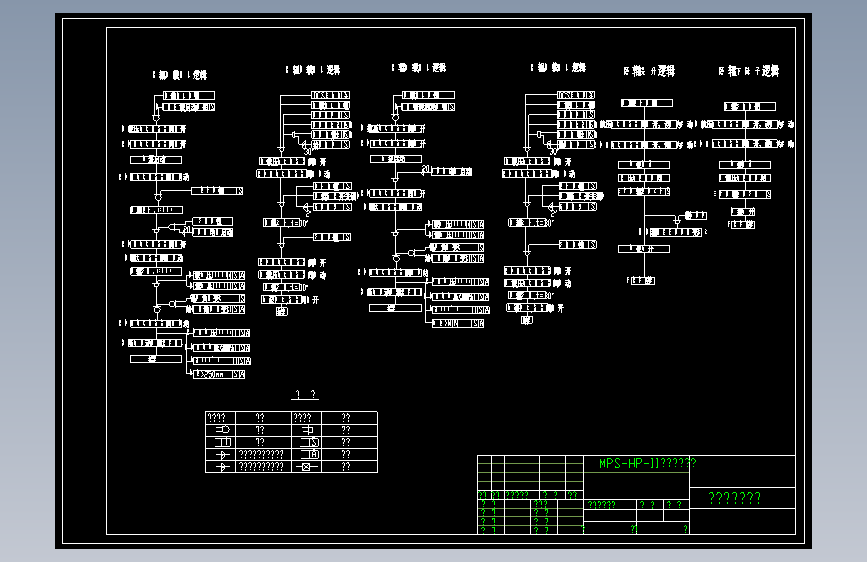Image resolution: width=867 pixels, height=562 pixels.
Task: Select the large green ??????? title block text
Action: 734,498
